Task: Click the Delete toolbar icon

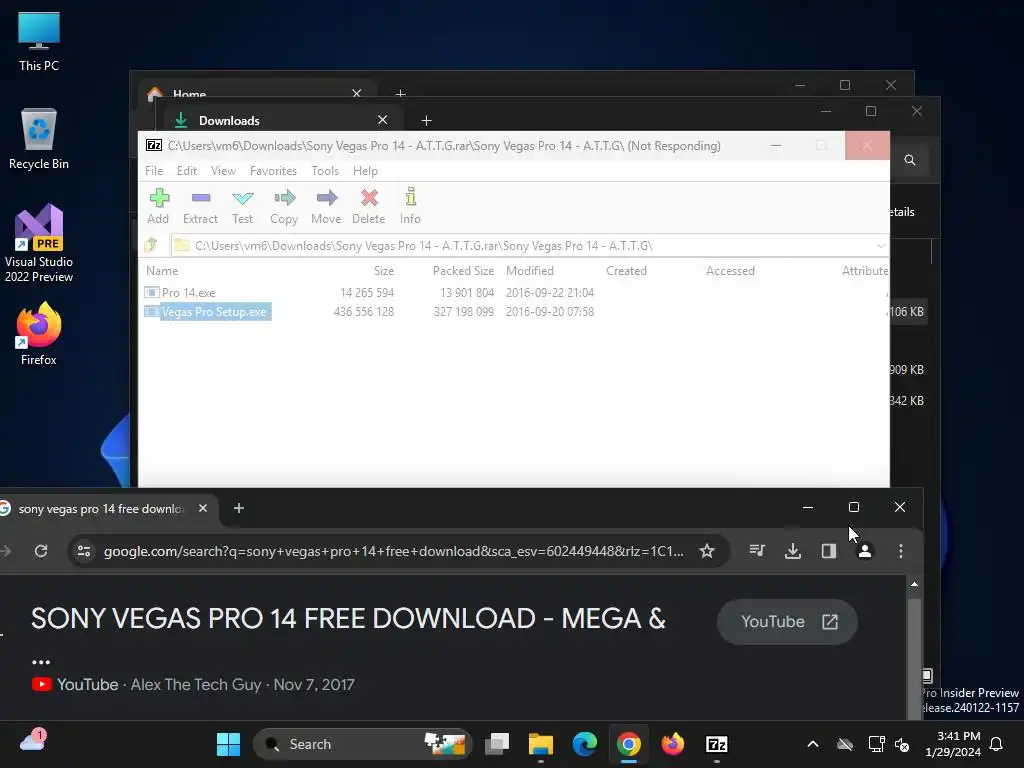Action: click(369, 206)
